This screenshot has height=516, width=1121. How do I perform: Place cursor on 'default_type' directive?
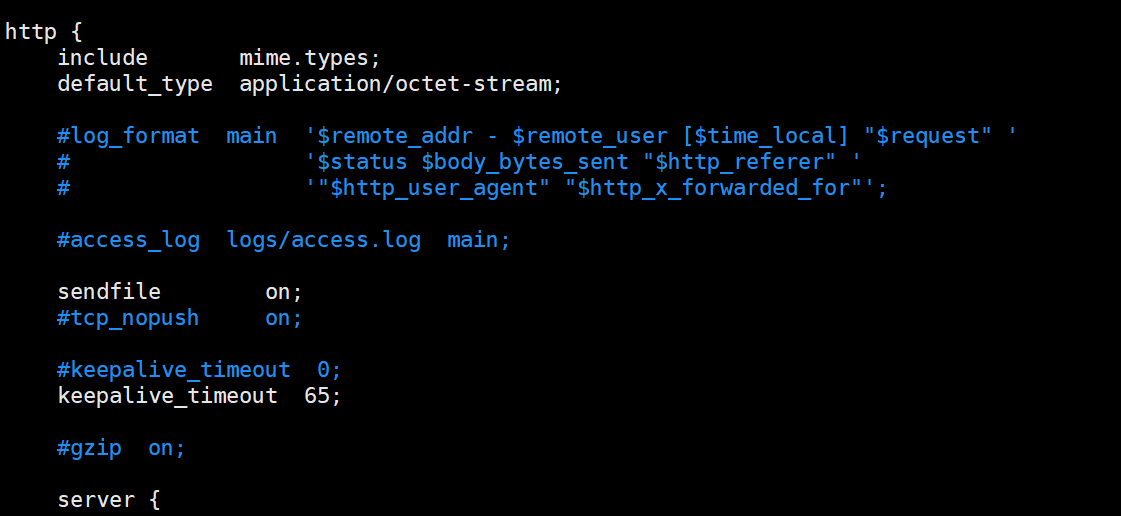pyautogui.click(x=135, y=84)
